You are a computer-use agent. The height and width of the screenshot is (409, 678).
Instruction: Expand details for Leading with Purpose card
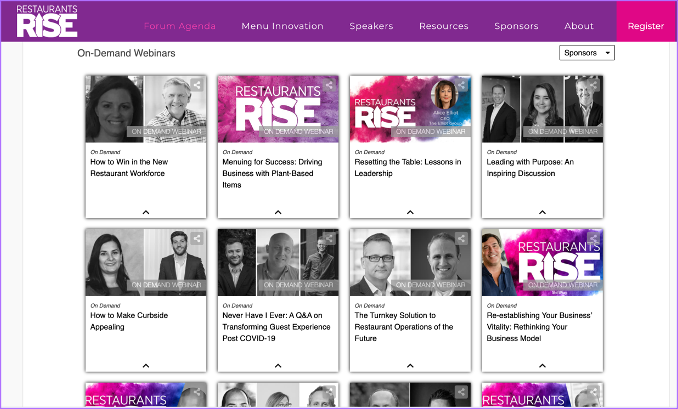[x=542, y=212]
